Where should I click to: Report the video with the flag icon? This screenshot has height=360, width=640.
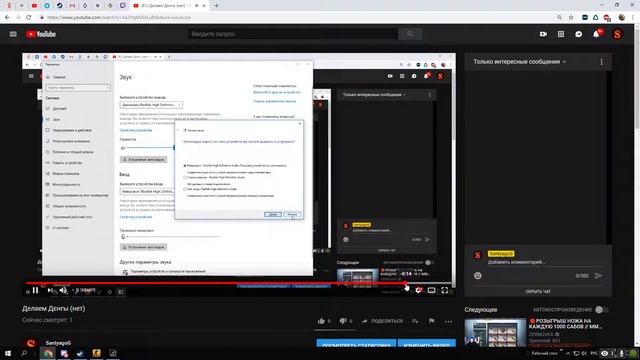click(x=431, y=321)
